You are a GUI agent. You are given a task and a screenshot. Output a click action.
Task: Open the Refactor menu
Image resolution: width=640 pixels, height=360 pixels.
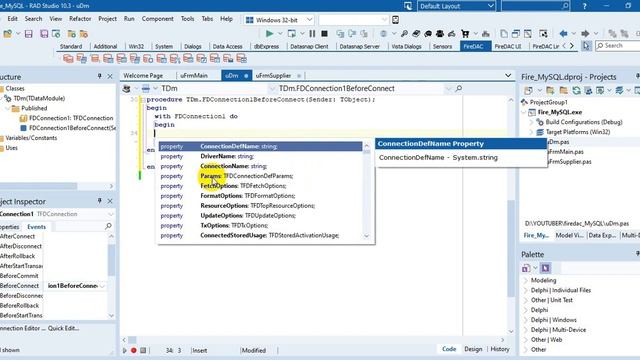tap(80, 19)
